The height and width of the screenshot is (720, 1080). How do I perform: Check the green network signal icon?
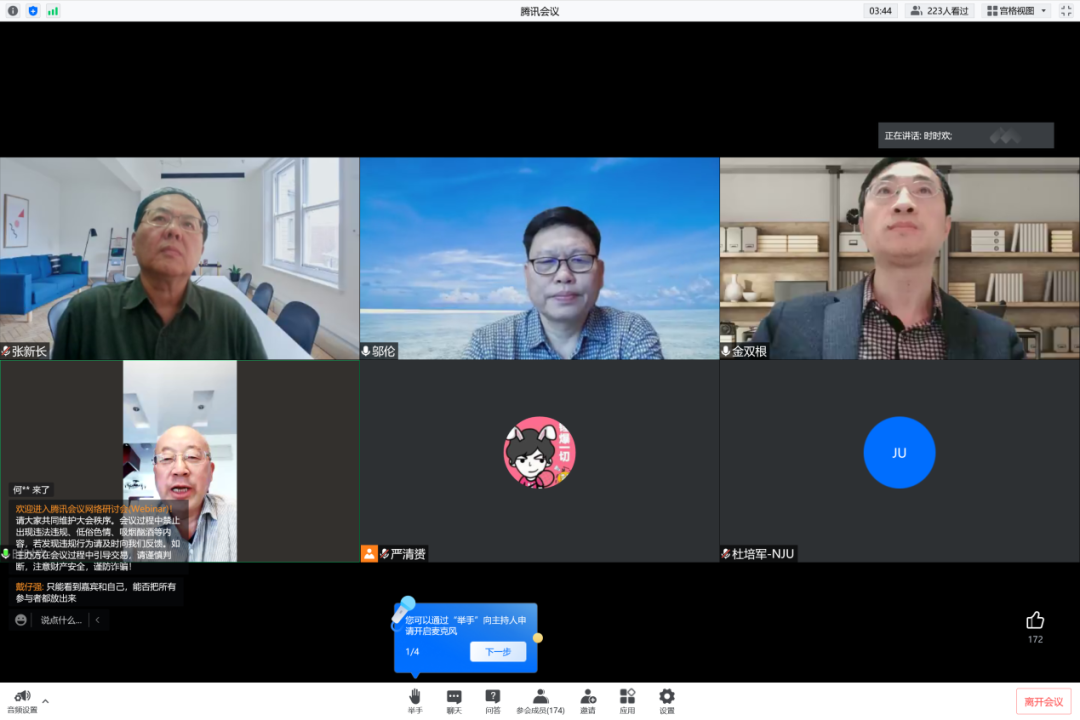(53, 11)
